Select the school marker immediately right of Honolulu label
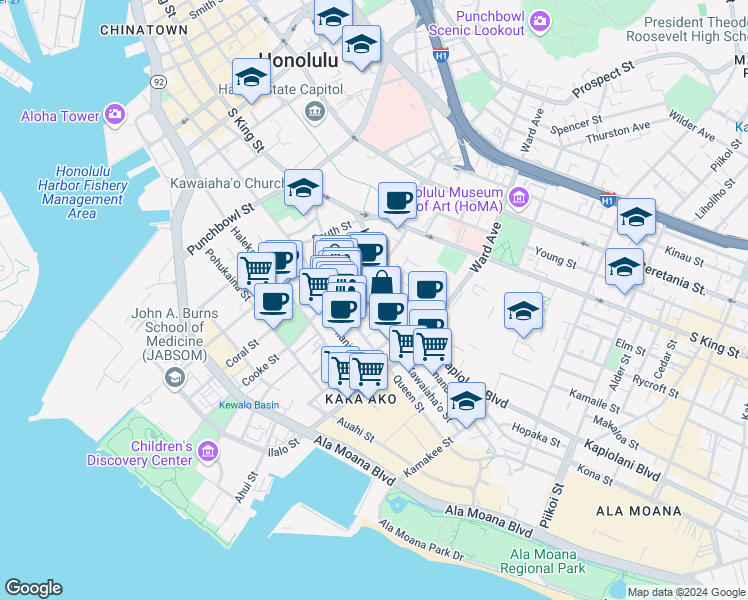Image resolution: width=748 pixels, height=600 pixels. coord(362,47)
